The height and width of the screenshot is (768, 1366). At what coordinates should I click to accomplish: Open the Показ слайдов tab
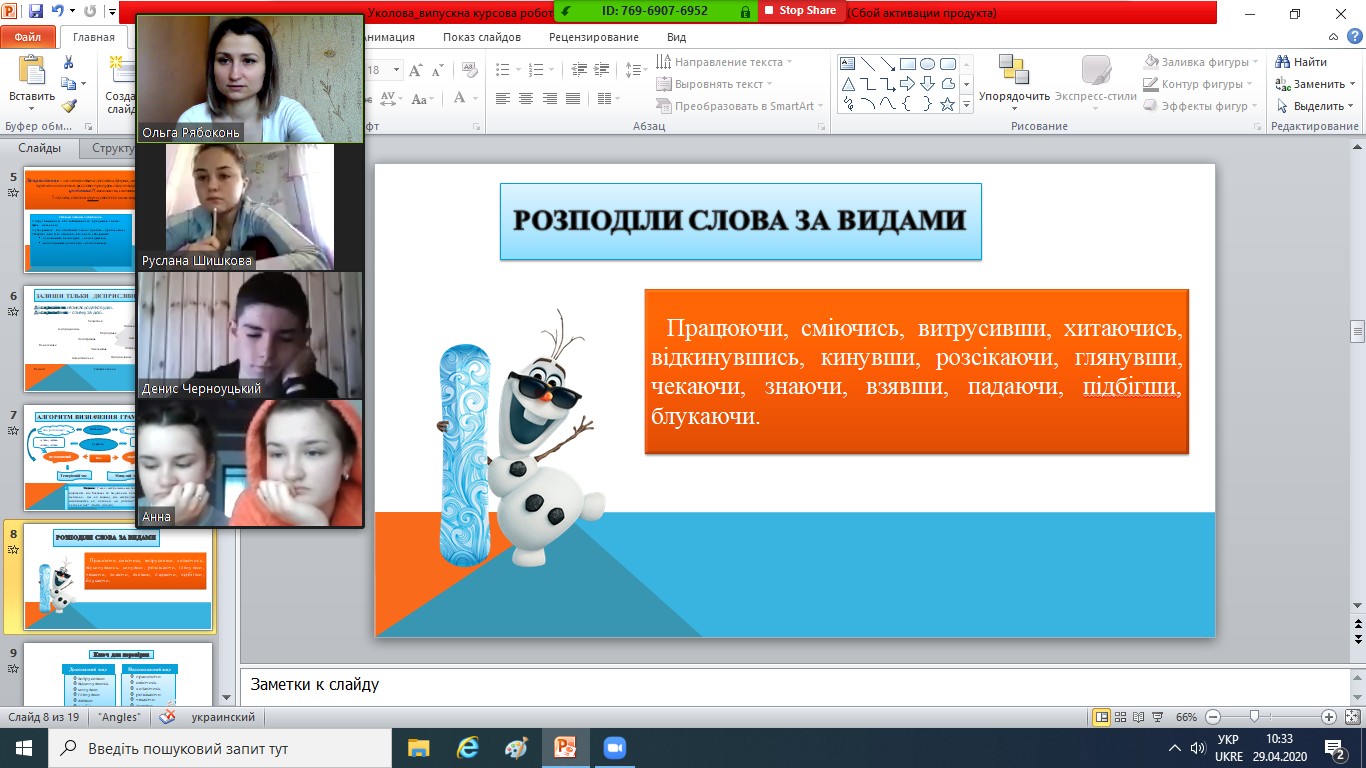pyautogui.click(x=482, y=37)
